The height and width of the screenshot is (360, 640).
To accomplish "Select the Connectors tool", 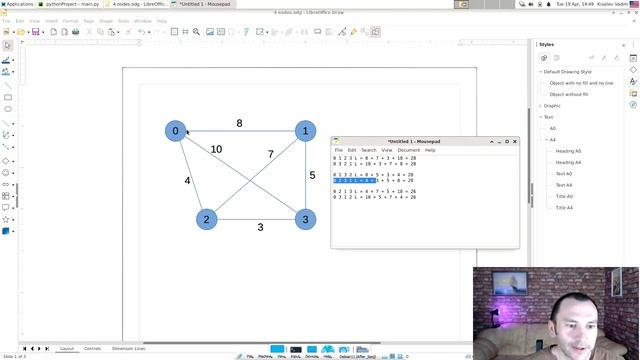I will click(6, 147).
